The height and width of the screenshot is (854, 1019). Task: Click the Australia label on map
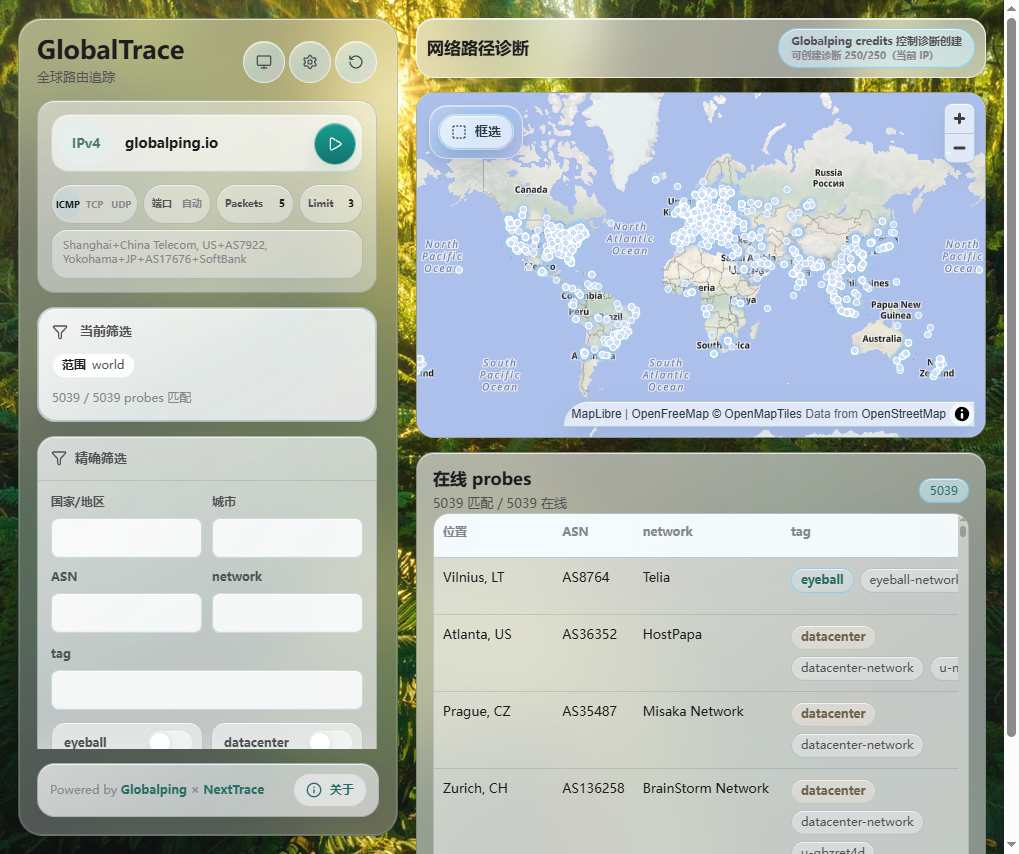pyautogui.click(x=881, y=339)
